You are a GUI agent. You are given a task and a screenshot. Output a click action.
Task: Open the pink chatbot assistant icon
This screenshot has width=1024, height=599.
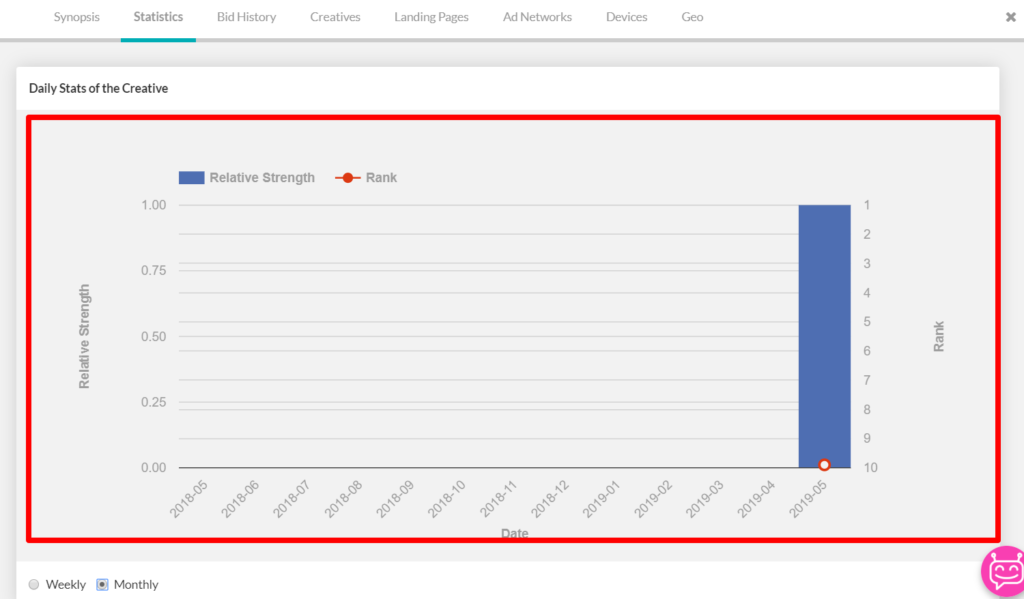click(x=1003, y=572)
